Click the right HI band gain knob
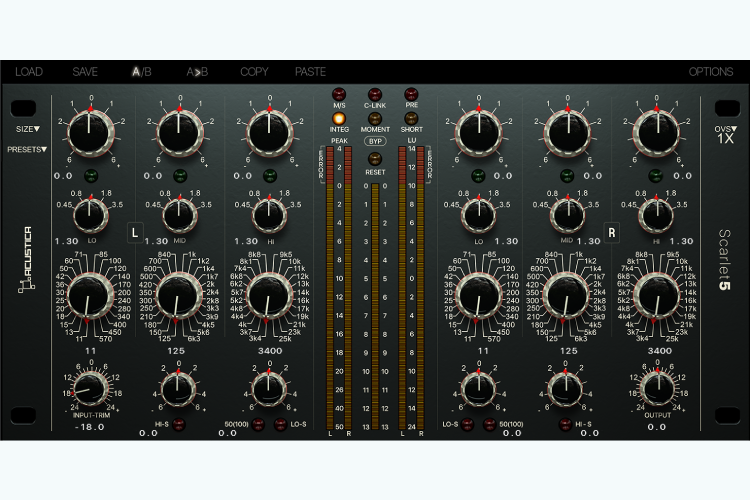750x500 pixels. [x=657, y=133]
